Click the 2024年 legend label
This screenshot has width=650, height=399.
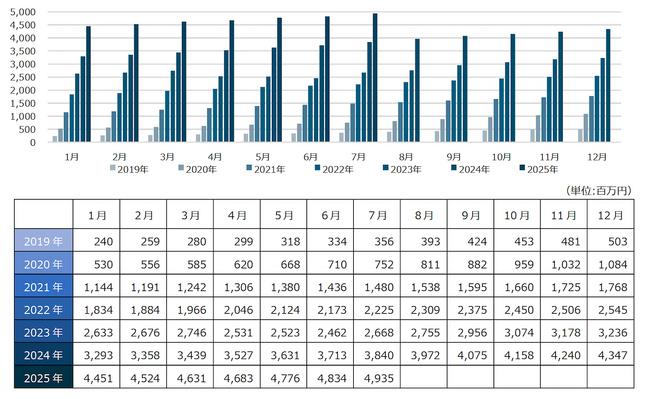coord(474,169)
